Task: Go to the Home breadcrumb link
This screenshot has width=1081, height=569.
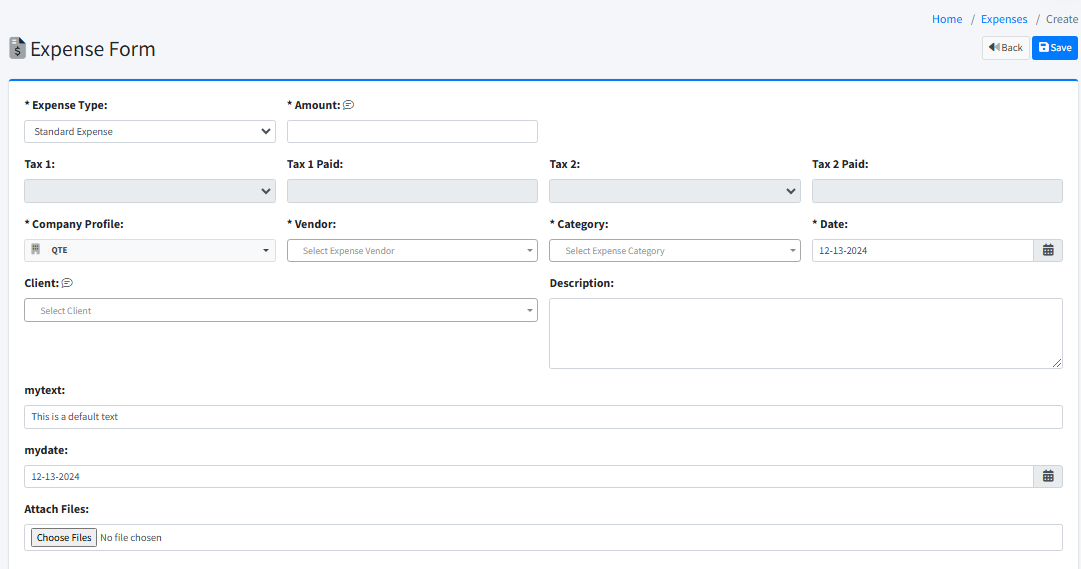Action: [947, 19]
